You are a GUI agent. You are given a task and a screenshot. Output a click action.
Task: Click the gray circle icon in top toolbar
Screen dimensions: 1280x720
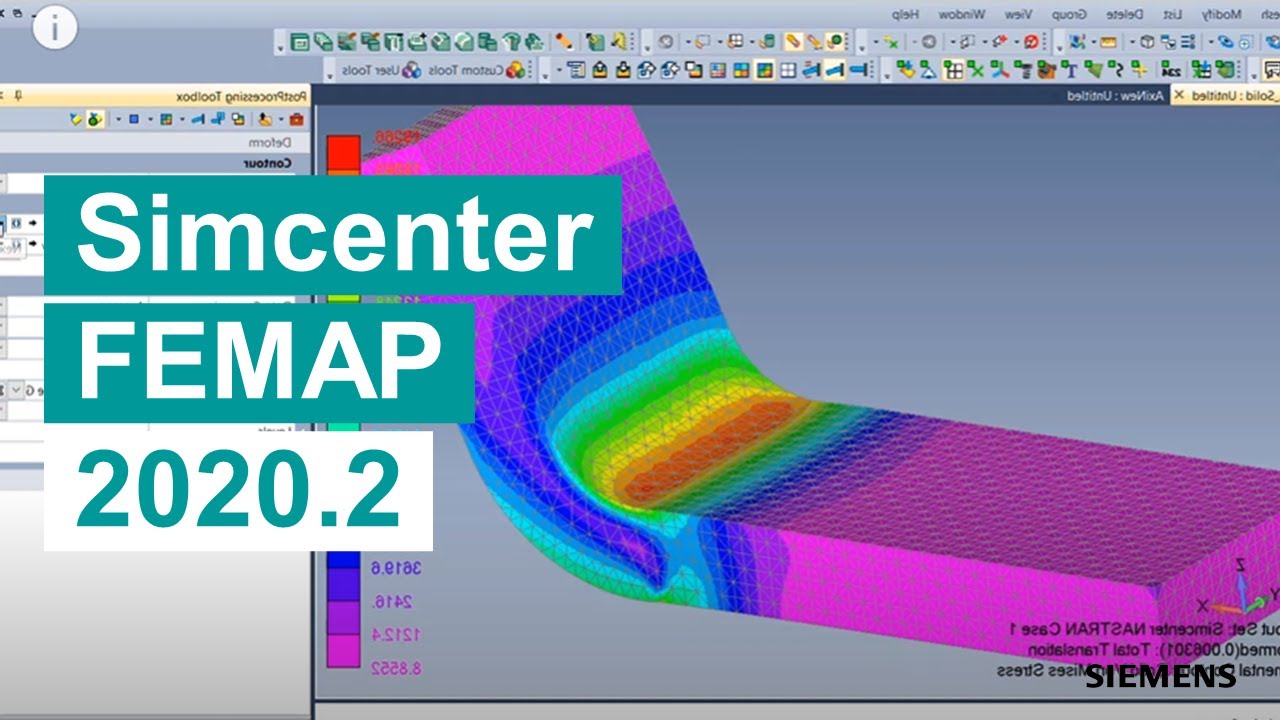pyautogui.click(x=666, y=42)
